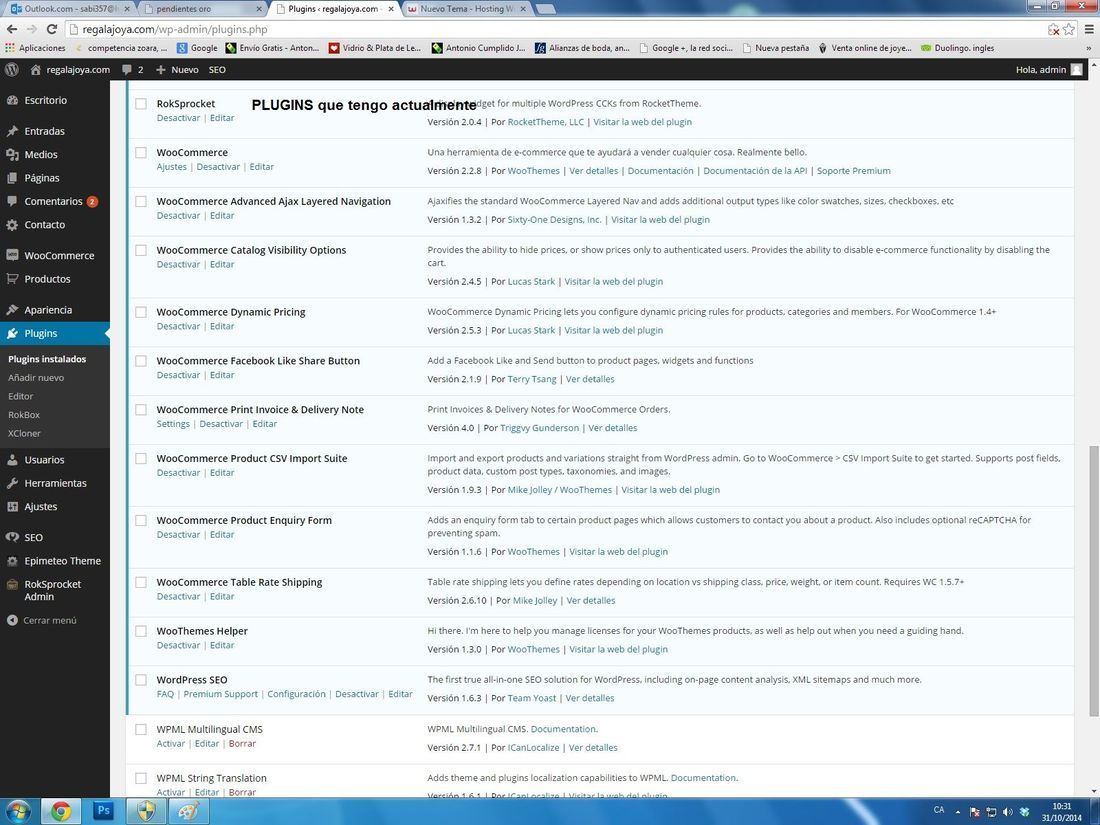Screen dimensions: 1100x825
Task: Select WooCommerce Advanced Ajax Layered Navigation checkbox
Action: click(x=141, y=201)
